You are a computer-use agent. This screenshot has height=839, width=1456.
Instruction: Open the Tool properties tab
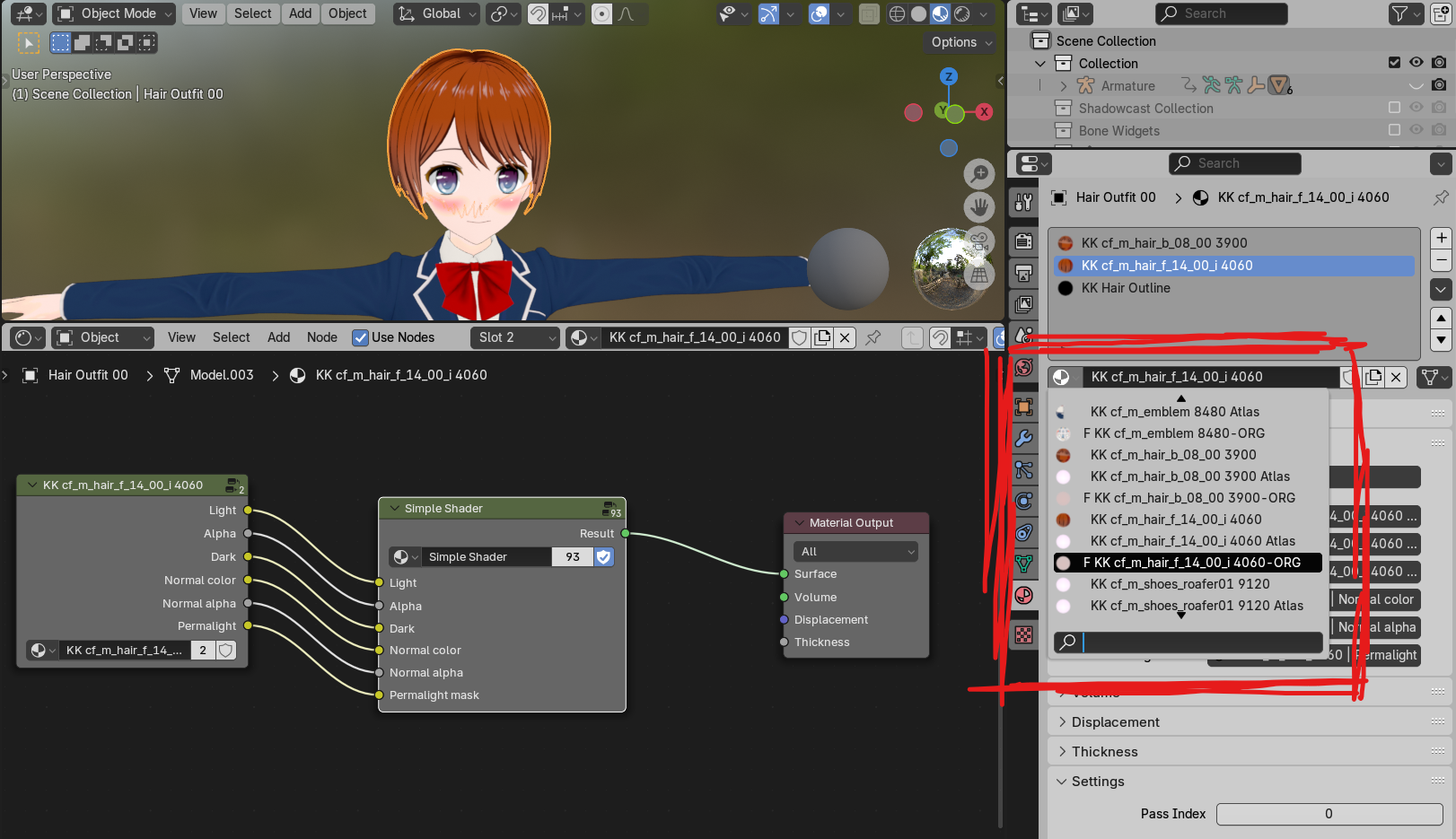click(x=1024, y=204)
